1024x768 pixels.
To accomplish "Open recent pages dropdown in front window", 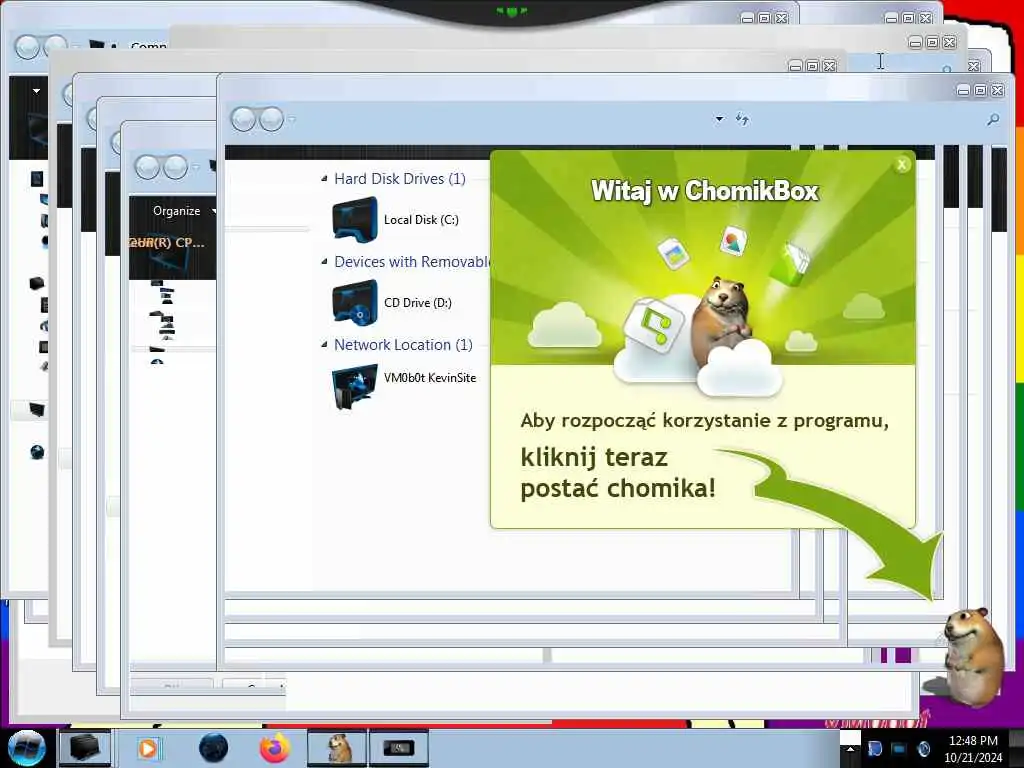I will (x=292, y=120).
